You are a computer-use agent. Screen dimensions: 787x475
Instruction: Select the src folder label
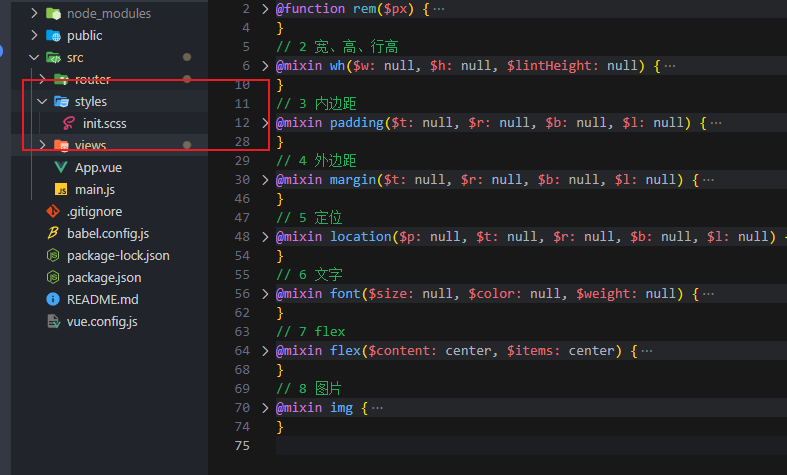[75, 58]
